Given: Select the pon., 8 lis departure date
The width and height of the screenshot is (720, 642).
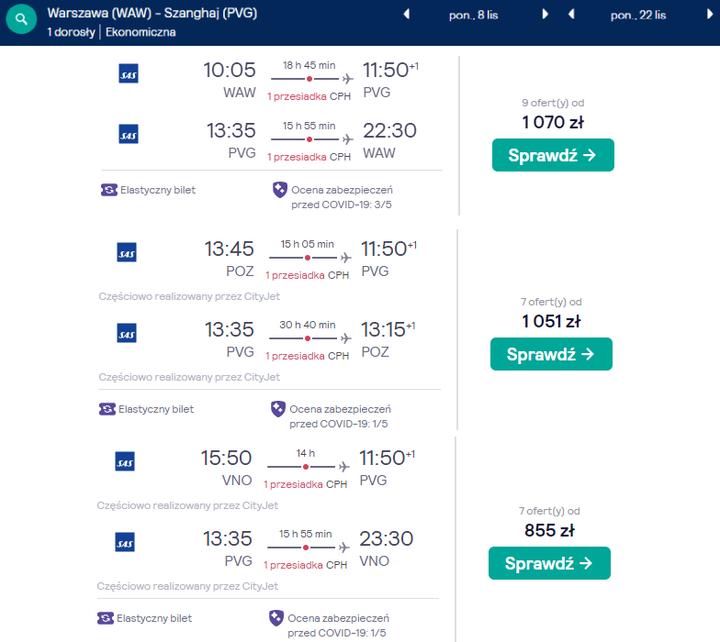Looking at the screenshot, I should point(475,15).
